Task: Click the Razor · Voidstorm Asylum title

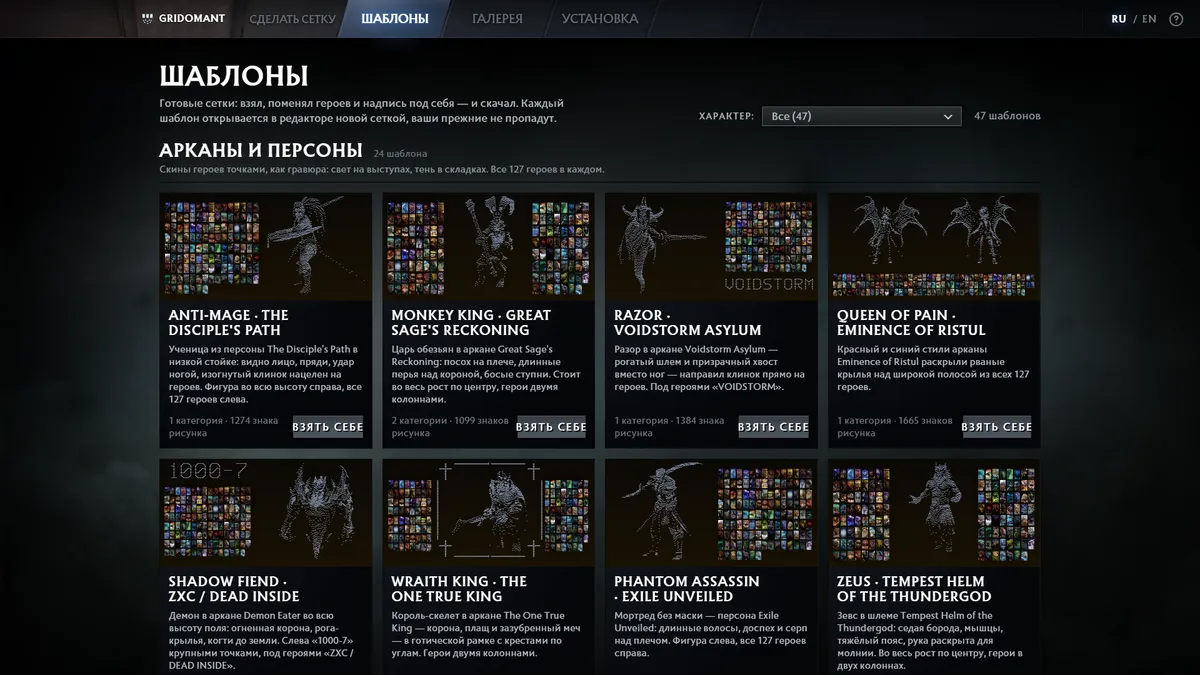Action: click(688, 322)
